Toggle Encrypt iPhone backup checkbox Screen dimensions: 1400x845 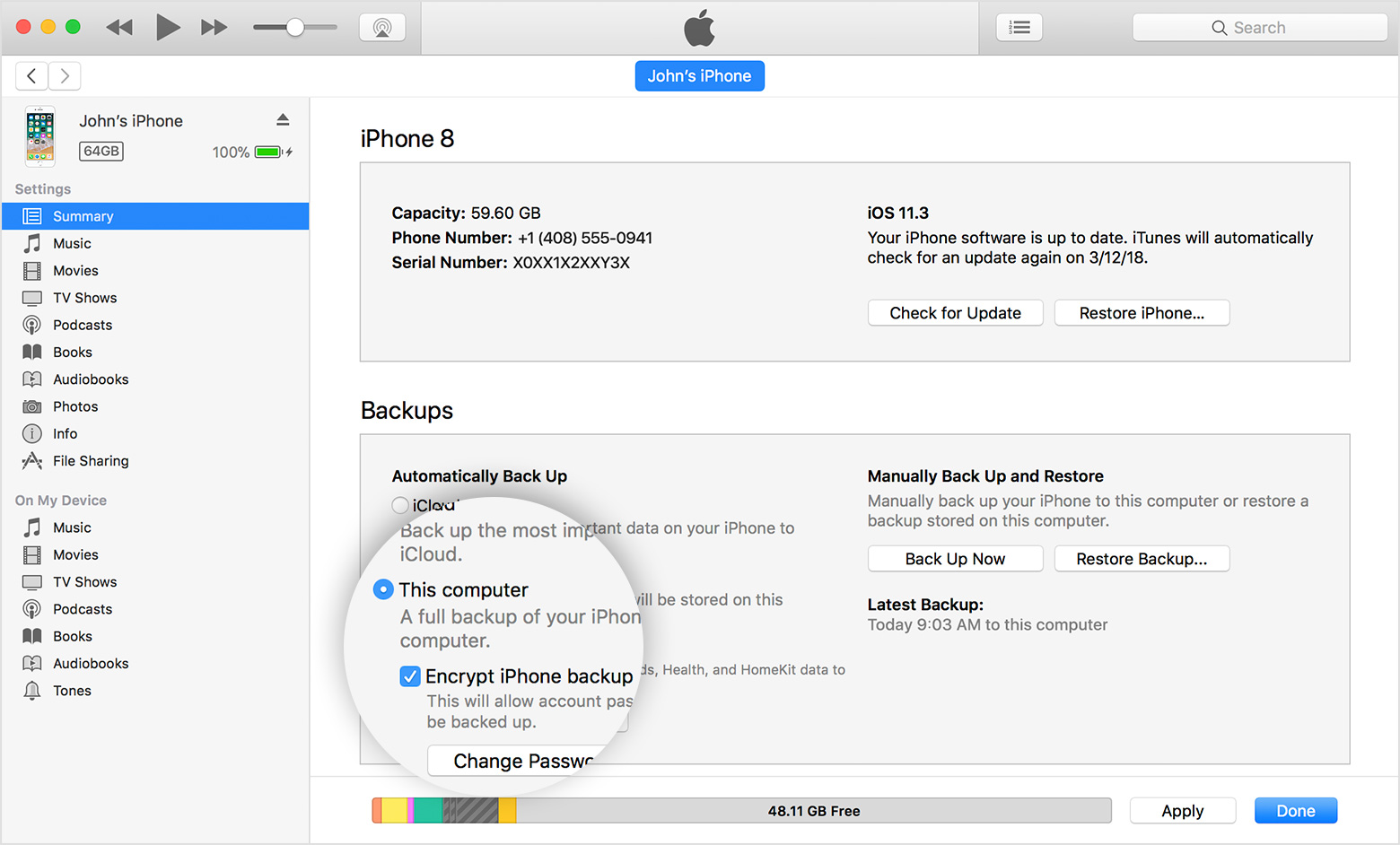click(410, 676)
